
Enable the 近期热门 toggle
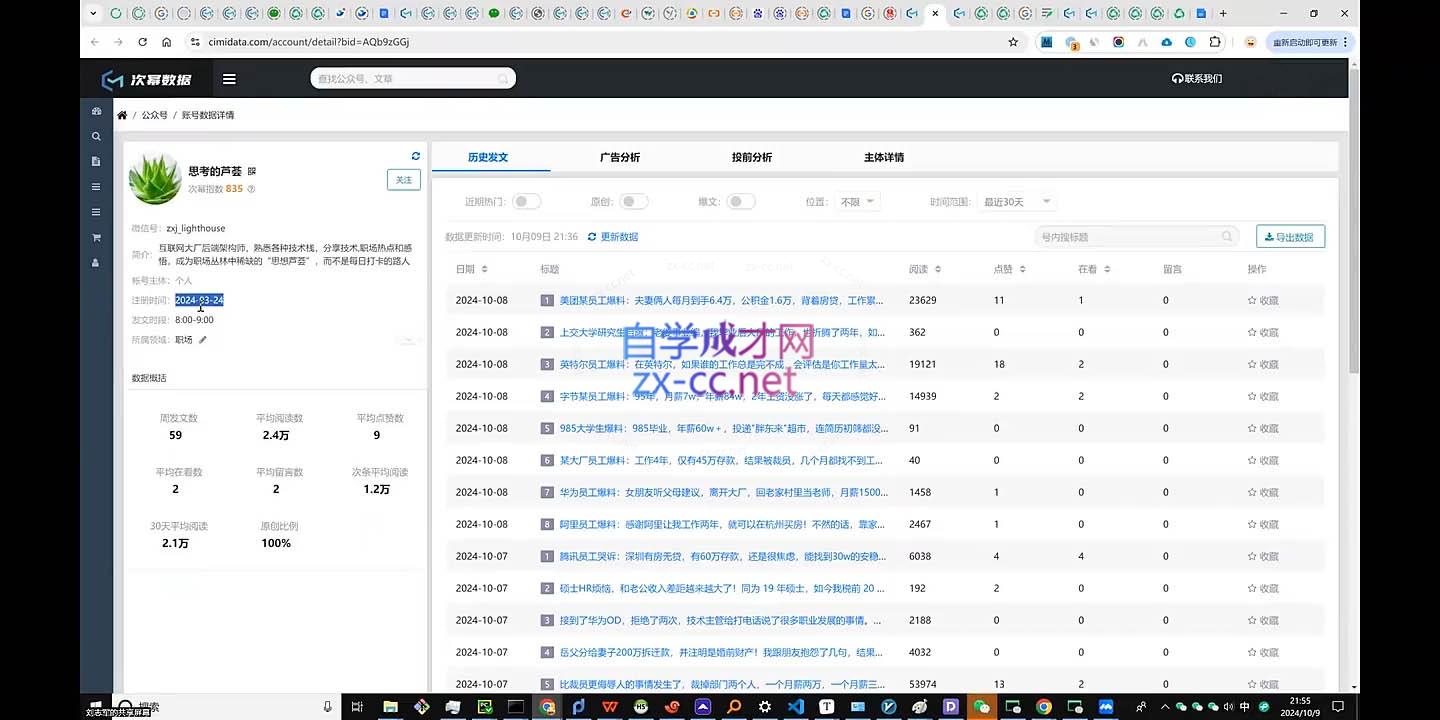[x=527, y=201]
